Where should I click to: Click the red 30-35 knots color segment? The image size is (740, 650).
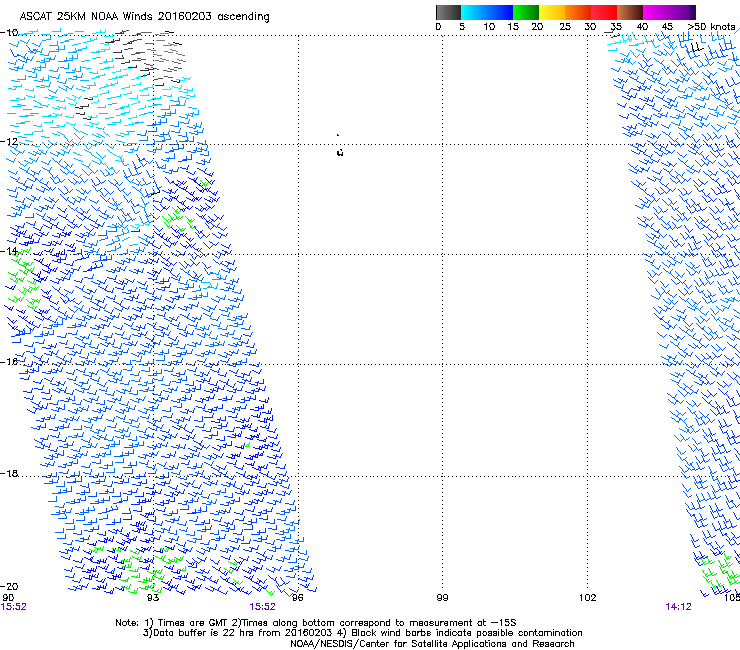pos(604,12)
